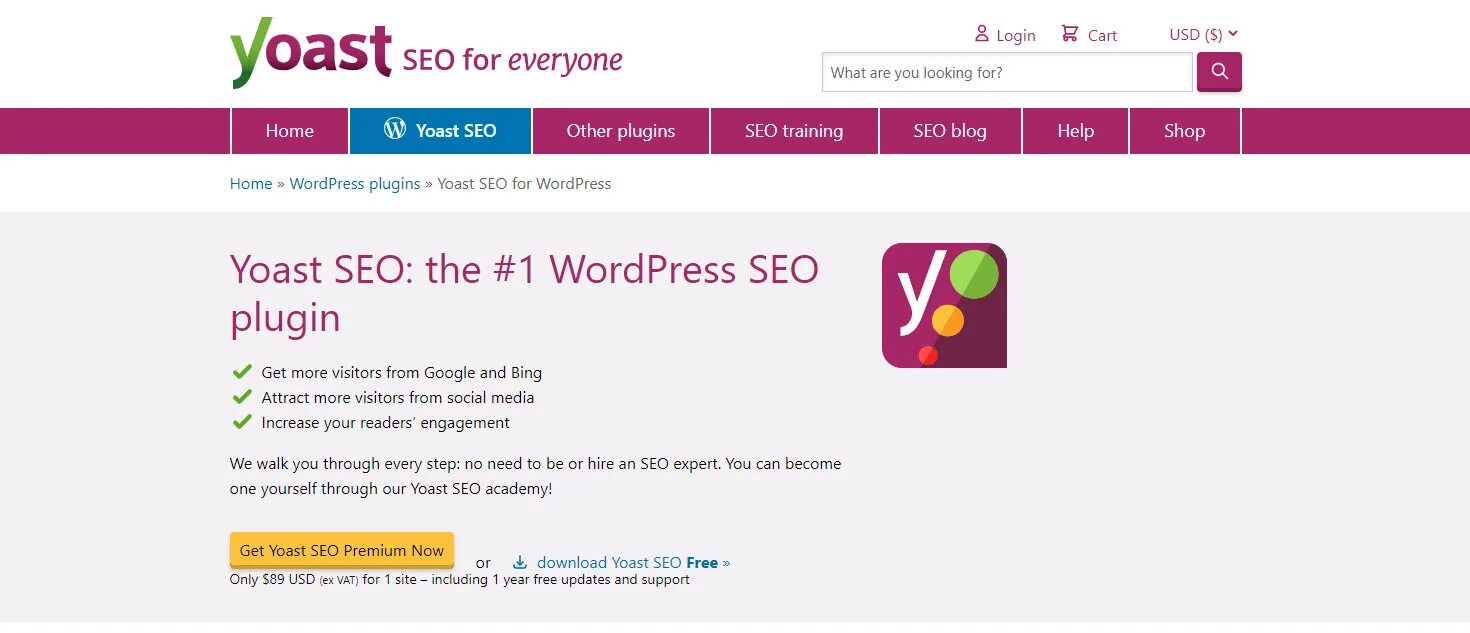Click the download arrow icon before Free link
Screen dimensions: 1470x633
pyautogui.click(x=520, y=563)
